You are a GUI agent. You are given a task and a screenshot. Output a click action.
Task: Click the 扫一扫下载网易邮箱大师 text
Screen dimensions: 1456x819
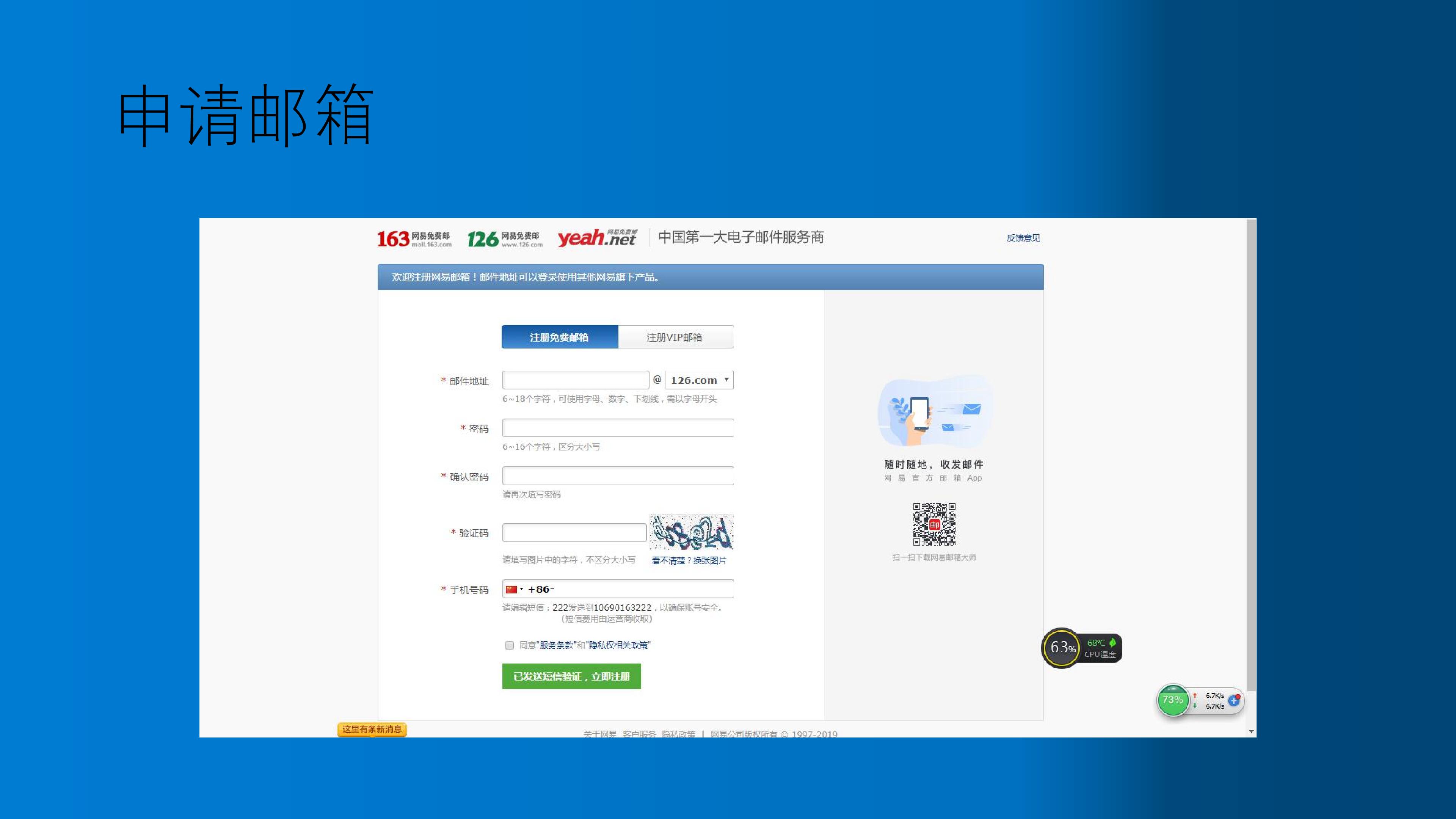(934, 557)
